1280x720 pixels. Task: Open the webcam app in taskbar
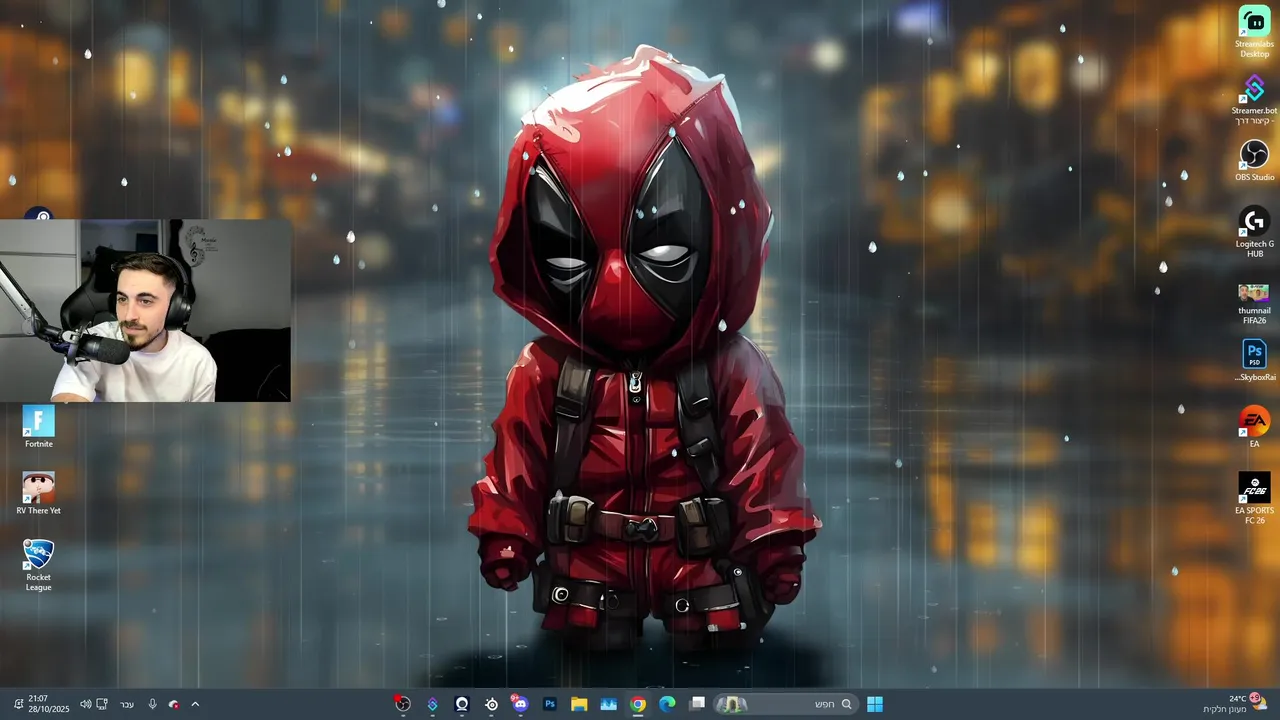[461, 704]
